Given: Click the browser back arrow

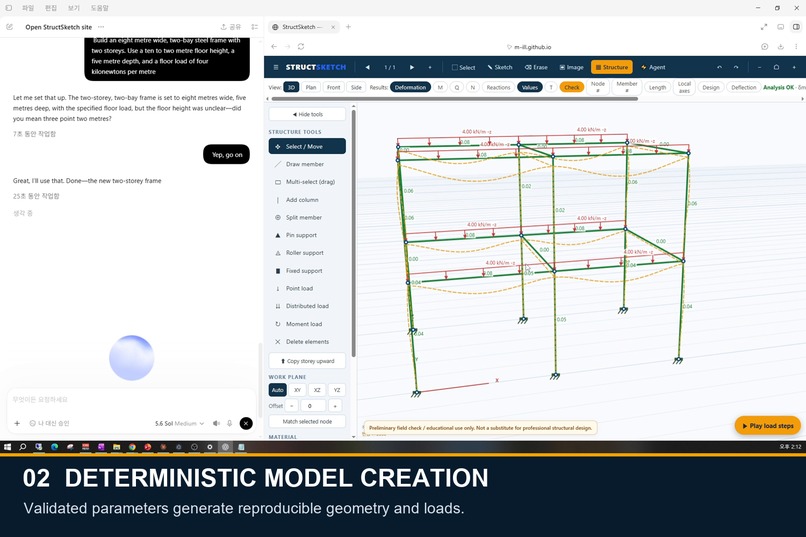Looking at the screenshot, I should tap(274, 47).
